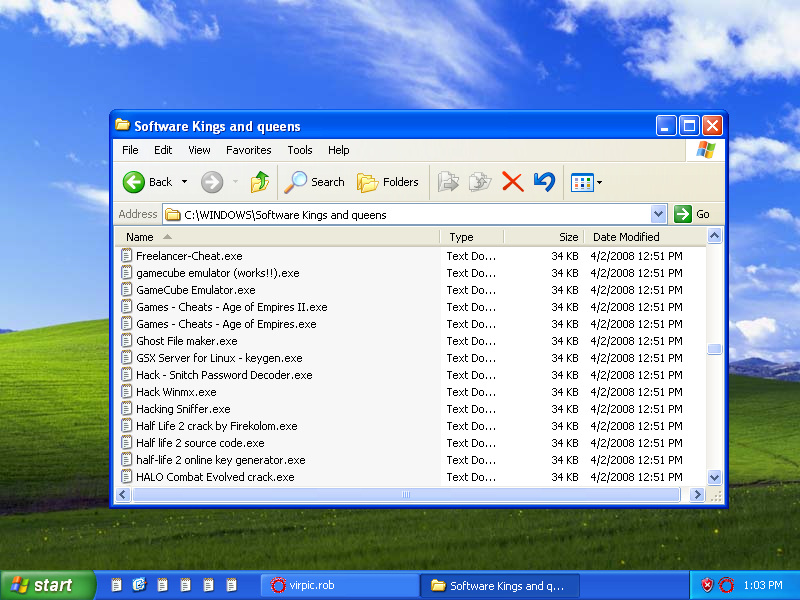
Task: Click the folder icon in the title bar
Action: [122, 125]
